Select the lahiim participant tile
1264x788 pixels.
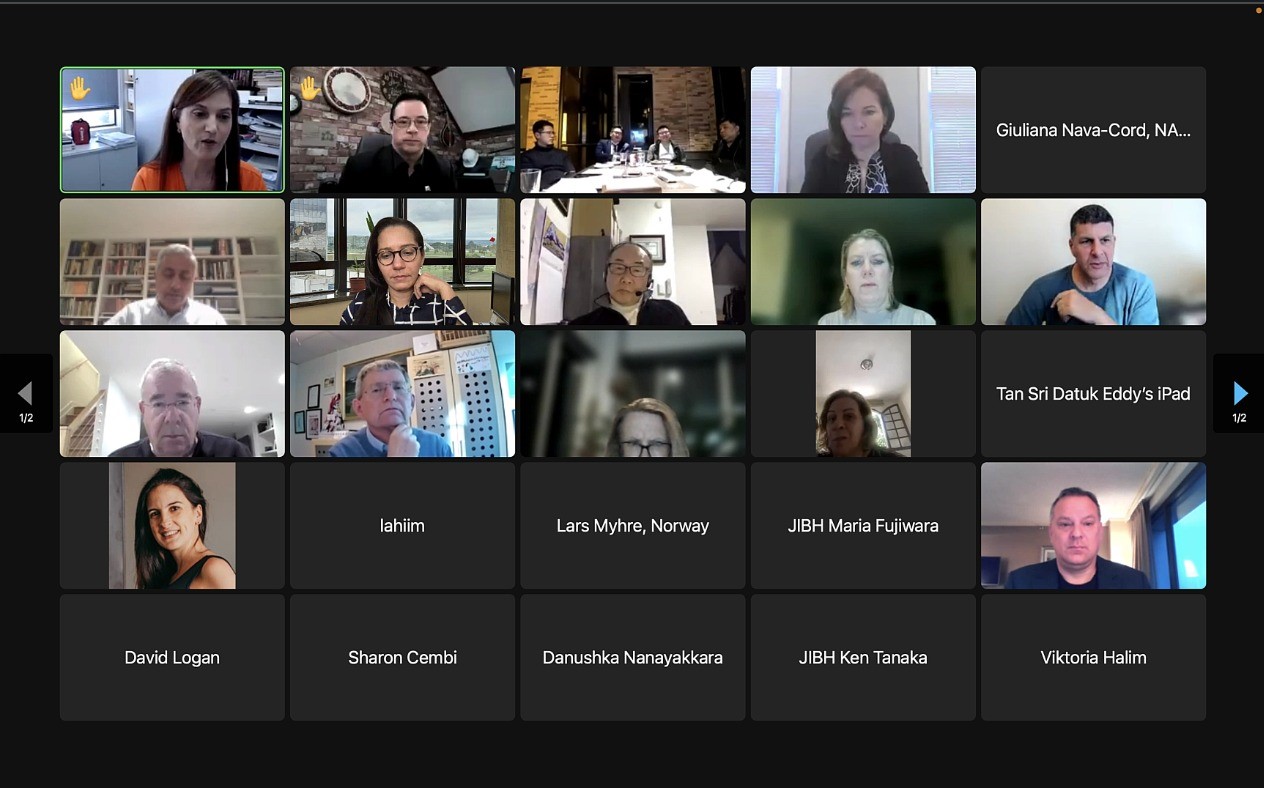coord(402,526)
